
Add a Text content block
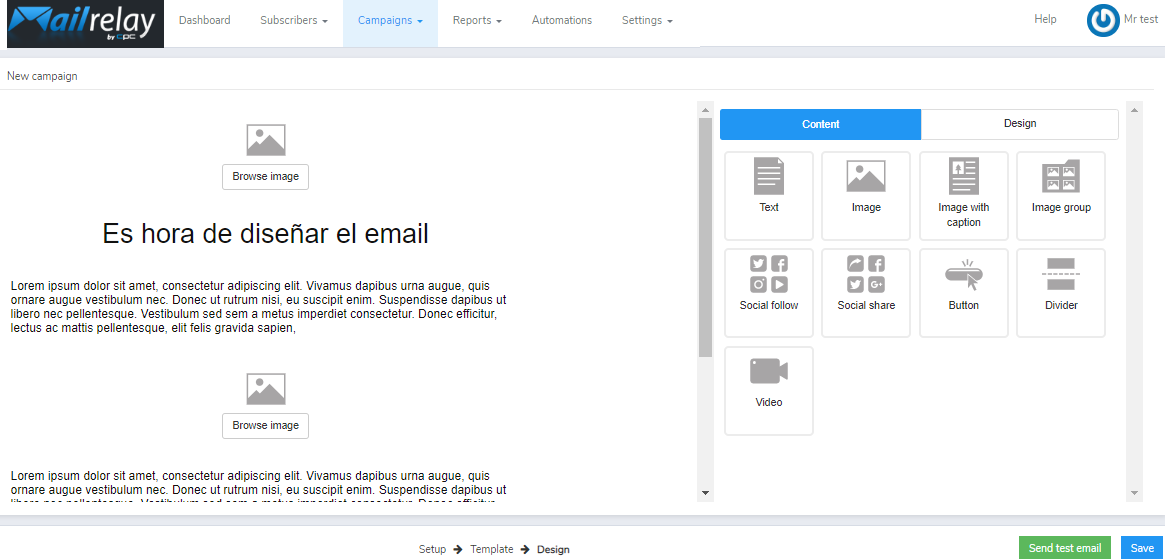pos(768,196)
